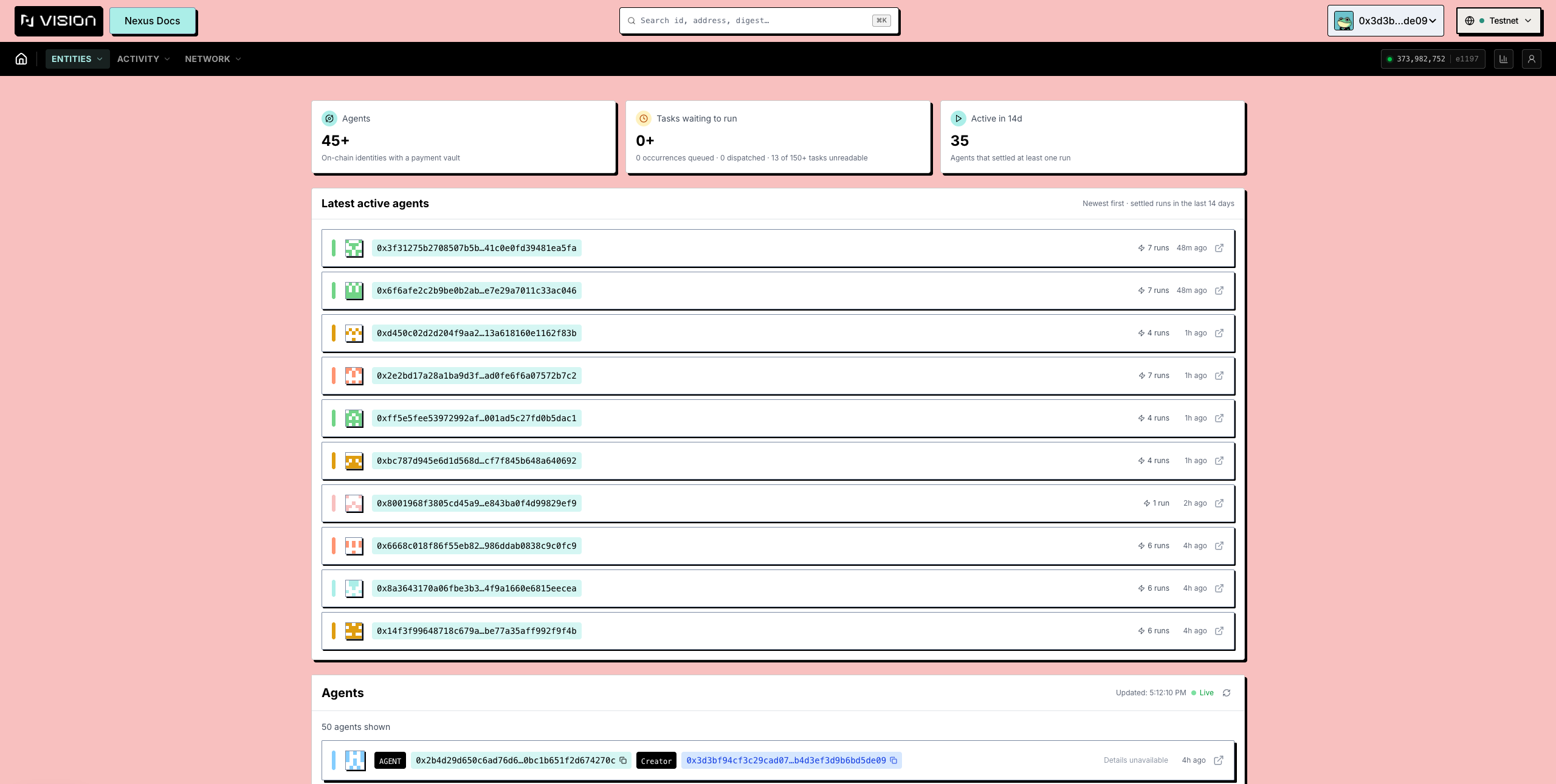This screenshot has height=784, width=1556.
Task: Open external link for agent 0x6668c018
Action: [x=1219, y=546]
